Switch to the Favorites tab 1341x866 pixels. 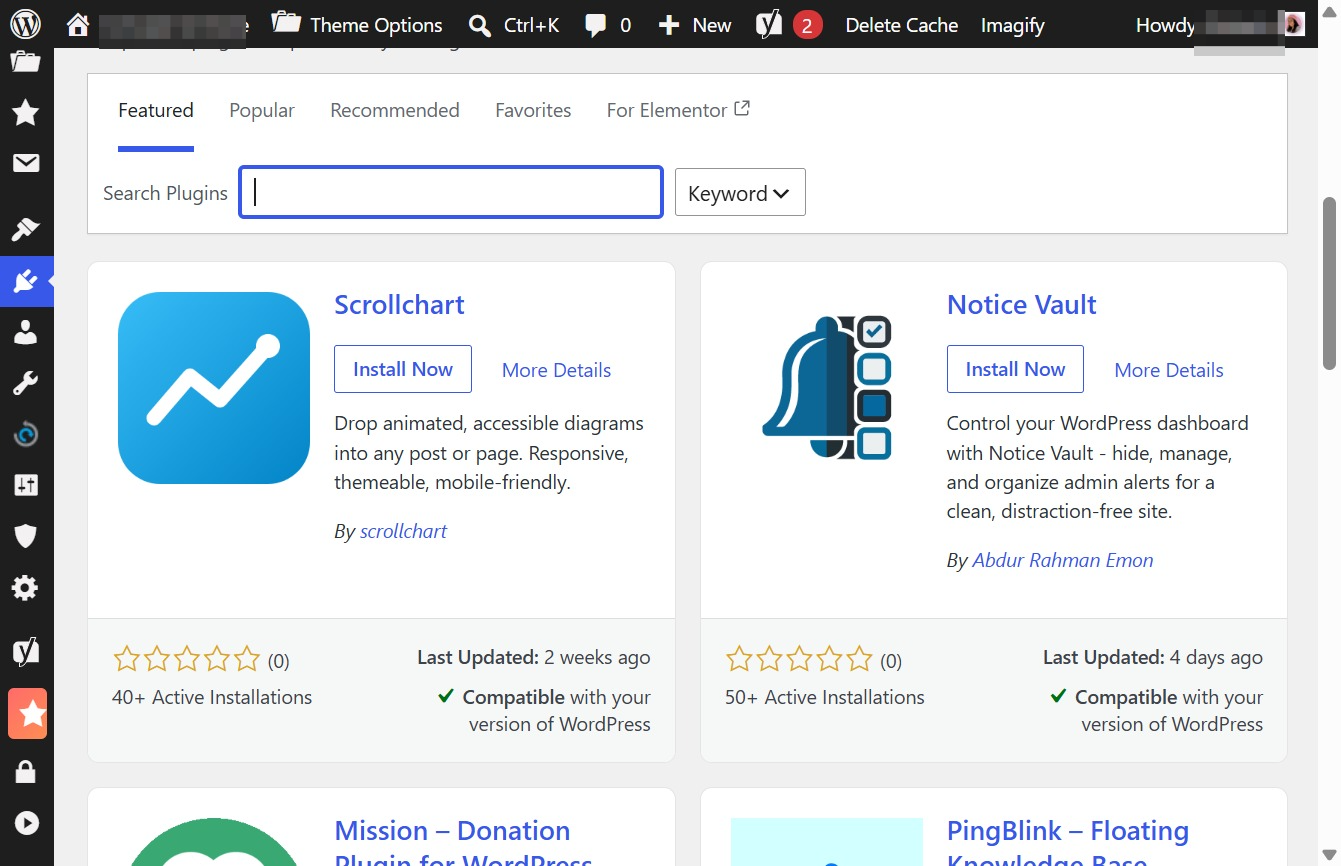point(533,111)
